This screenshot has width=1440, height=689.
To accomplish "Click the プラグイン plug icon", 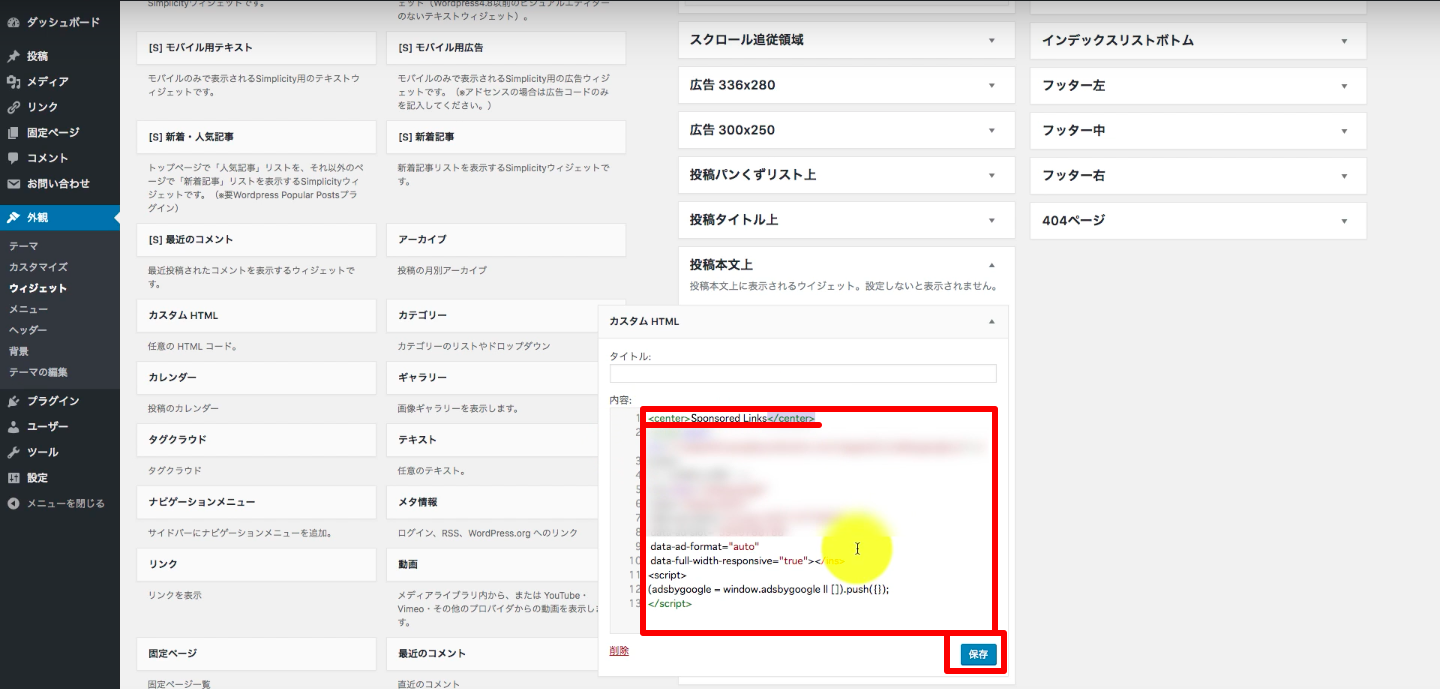I will tap(13, 401).
